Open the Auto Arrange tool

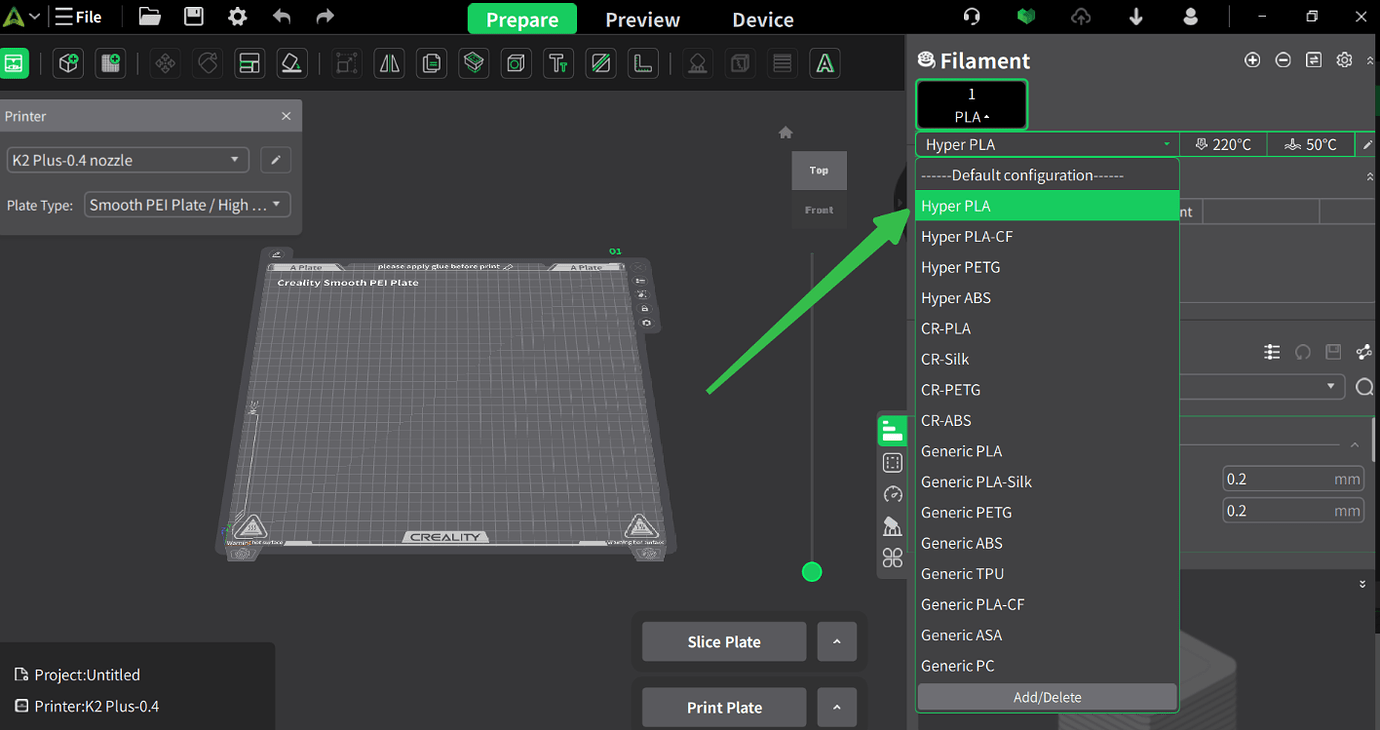tap(249, 62)
